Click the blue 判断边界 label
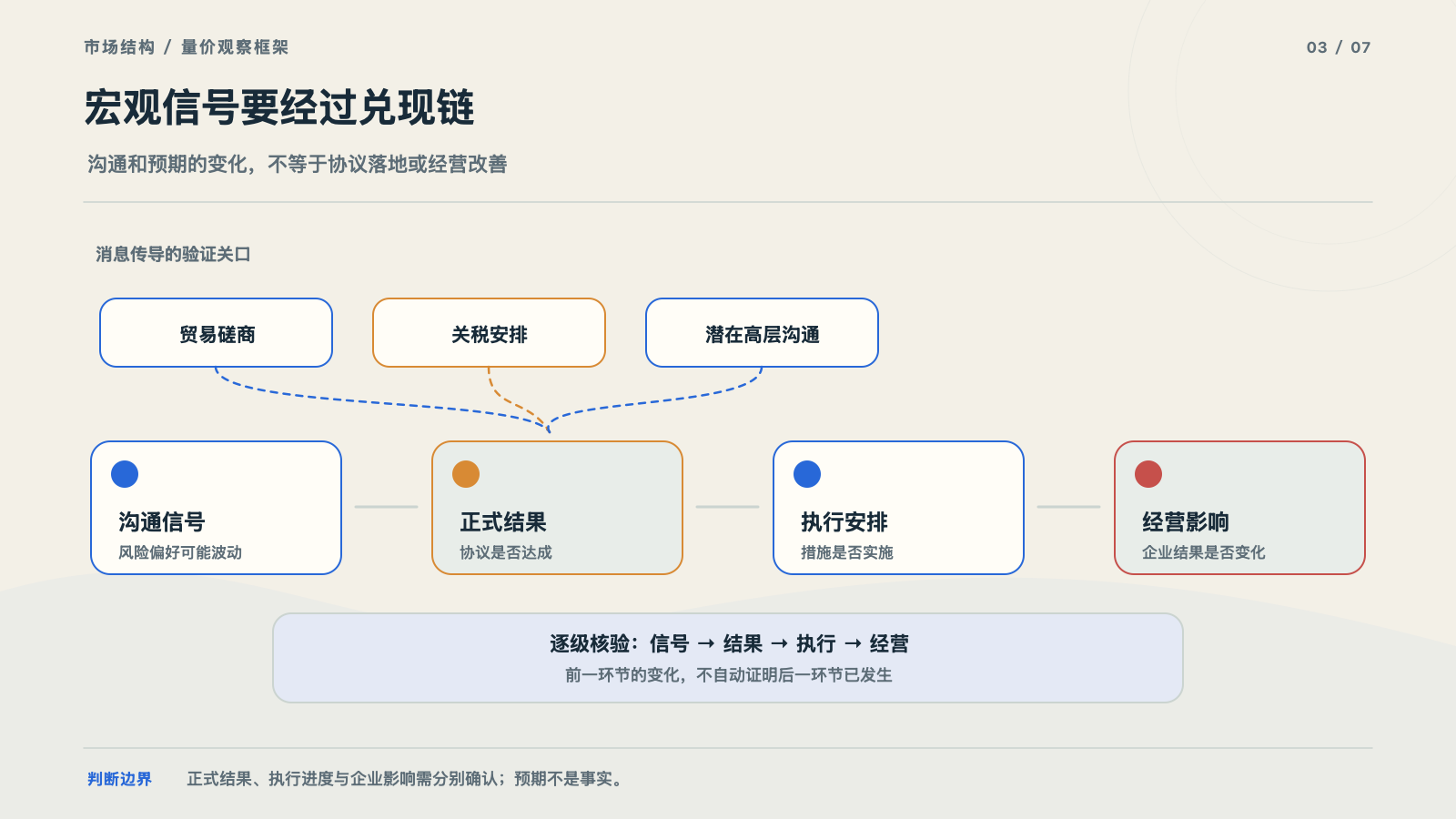Image resolution: width=1456 pixels, height=819 pixels. click(x=119, y=779)
